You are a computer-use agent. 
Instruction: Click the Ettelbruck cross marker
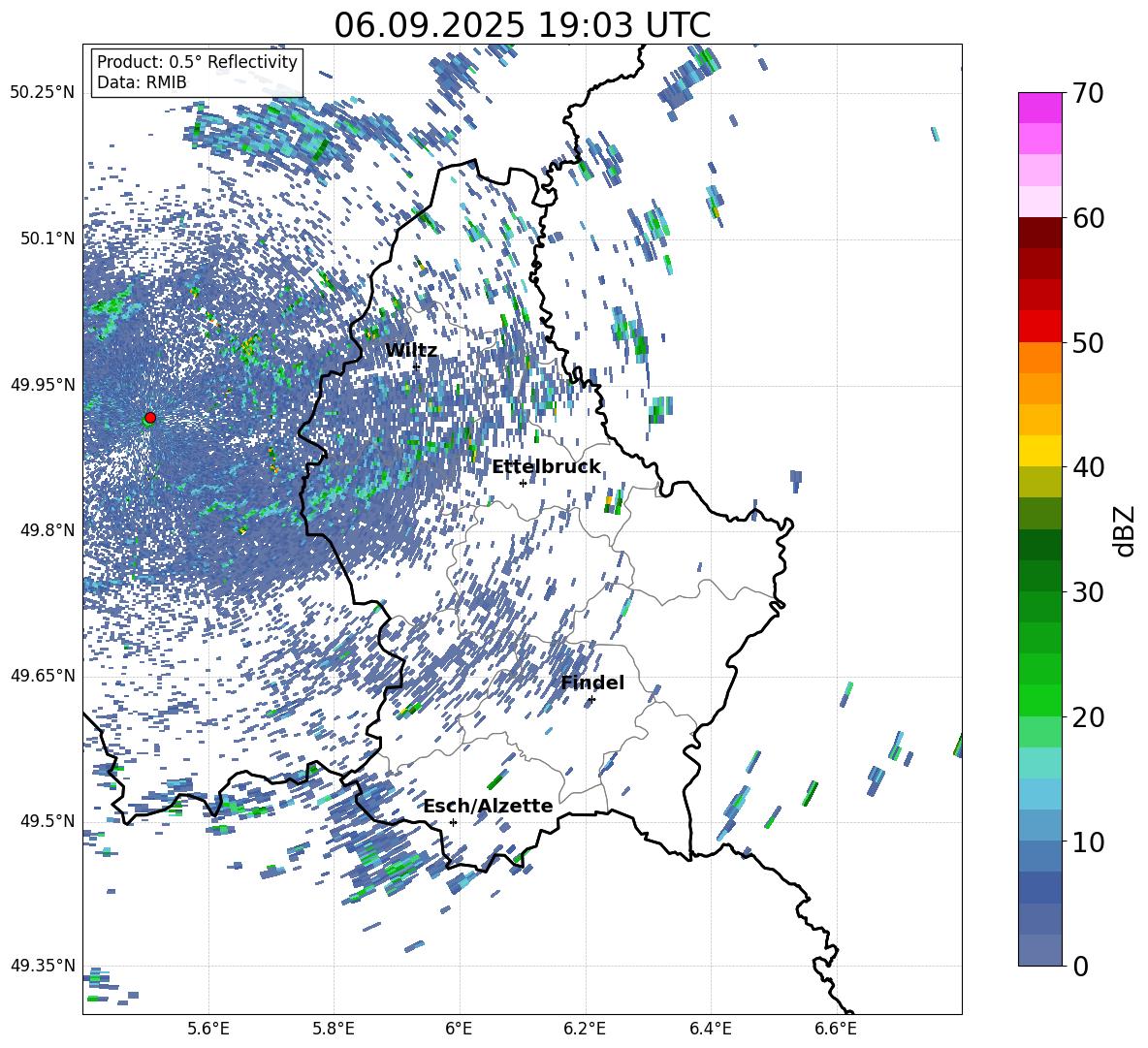(523, 483)
